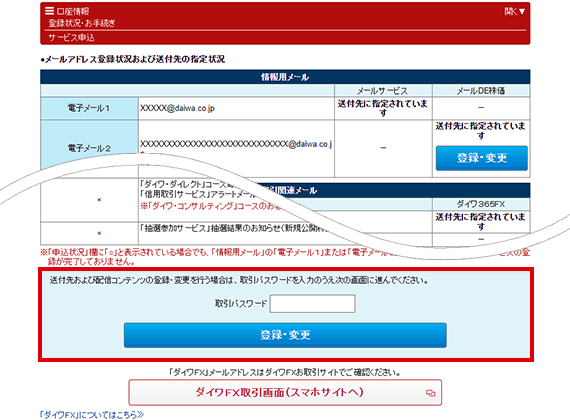Click the 情報用メール table header
Viewport: 570px width, 420px height.
[285, 77]
